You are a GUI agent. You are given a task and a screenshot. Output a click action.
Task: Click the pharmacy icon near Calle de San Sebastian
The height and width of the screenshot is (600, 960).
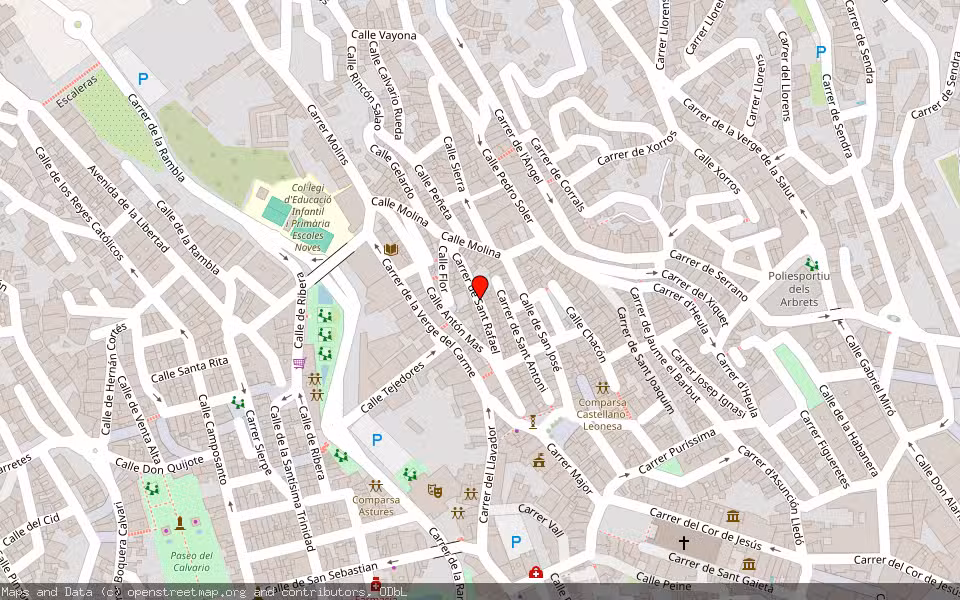tap(376, 583)
